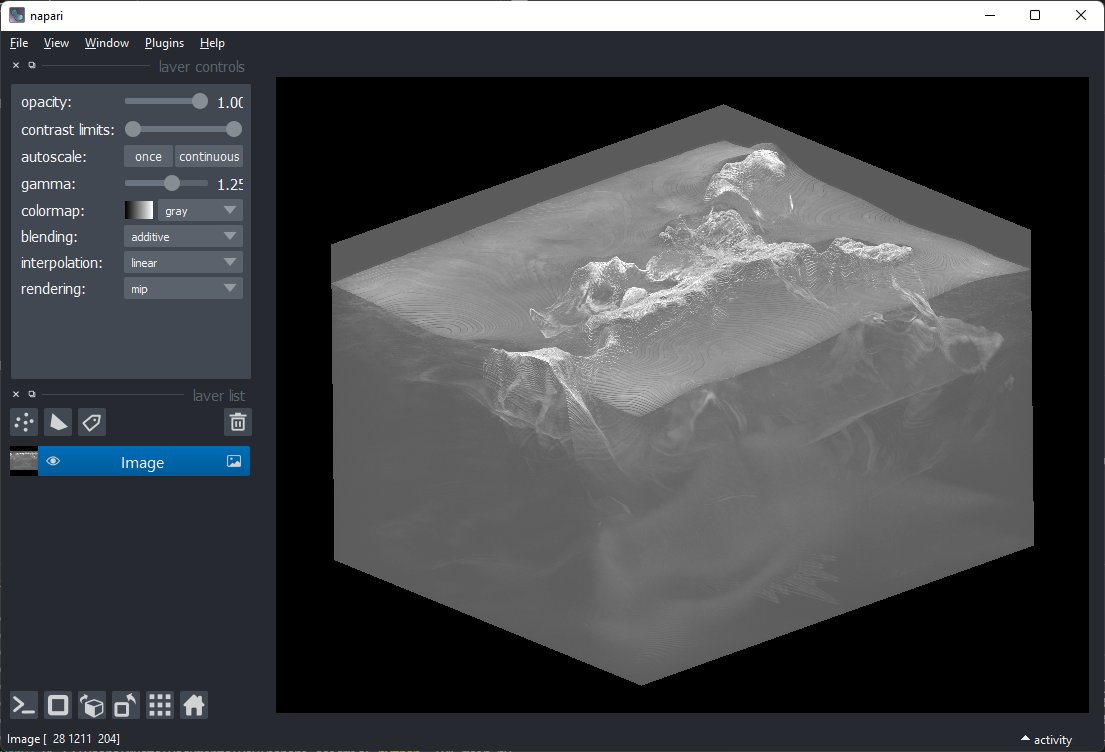
Task: Toggle Image layer visibility eye
Action: [x=53, y=461]
